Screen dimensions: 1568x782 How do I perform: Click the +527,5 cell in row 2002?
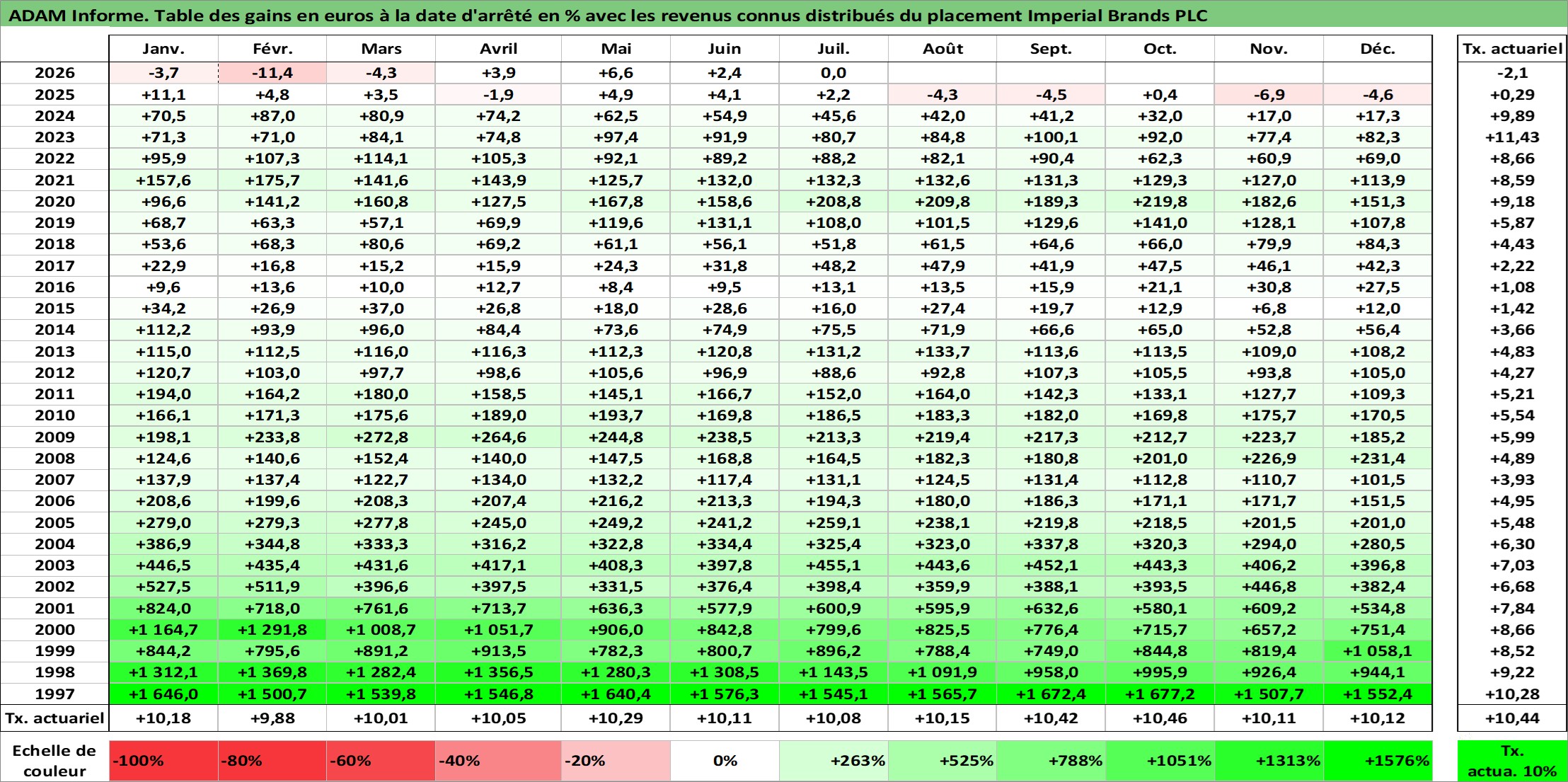[x=163, y=587]
